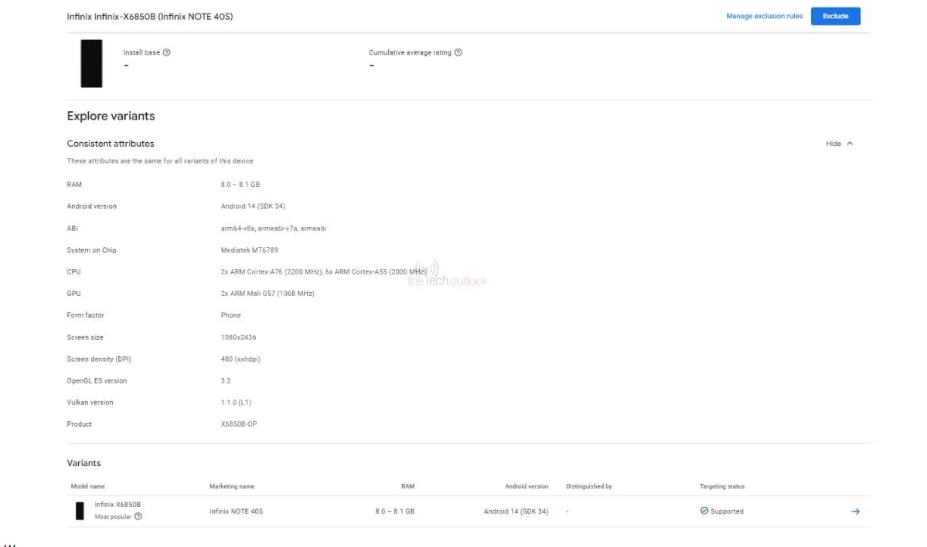Click the Most popular help icon

pos(138,516)
